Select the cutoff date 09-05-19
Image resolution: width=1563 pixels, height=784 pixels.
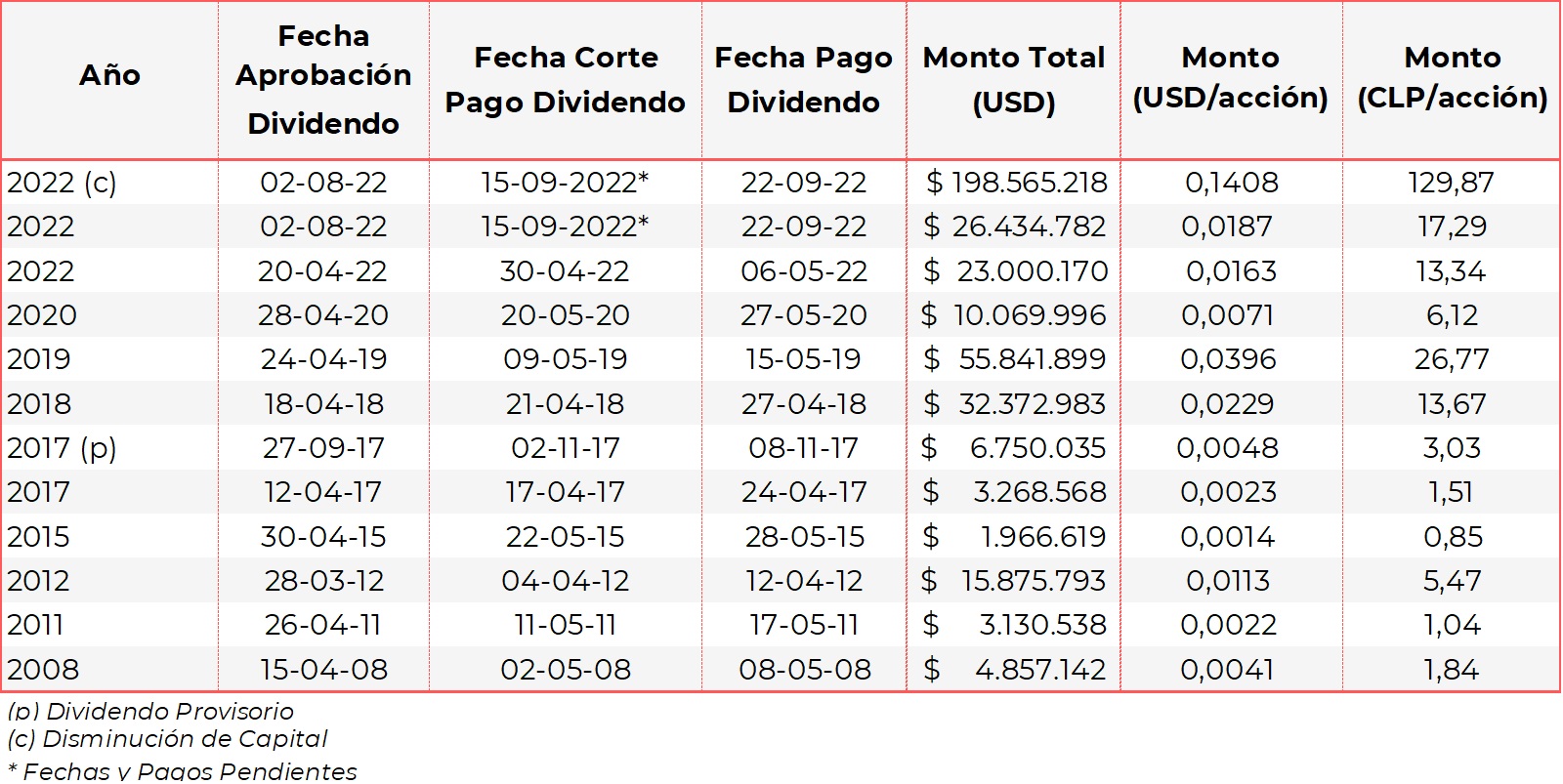coord(565,359)
